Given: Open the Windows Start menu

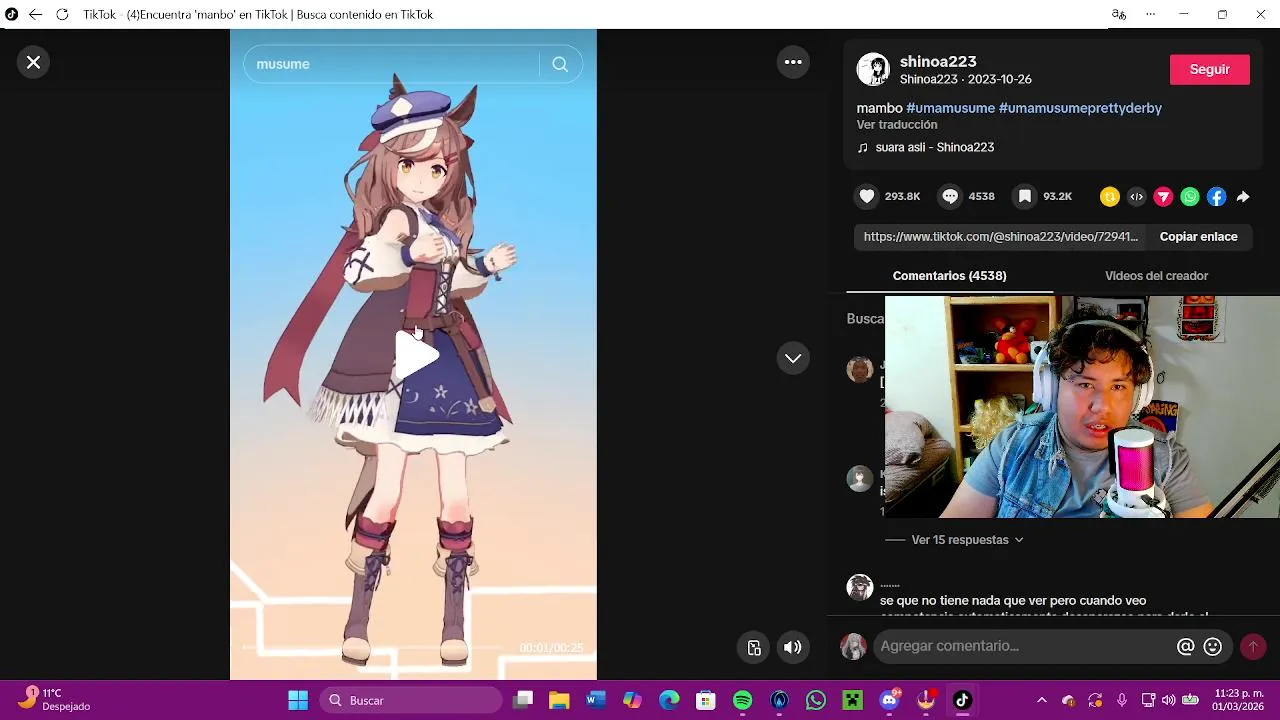Looking at the screenshot, I should click(x=298, y=700).
